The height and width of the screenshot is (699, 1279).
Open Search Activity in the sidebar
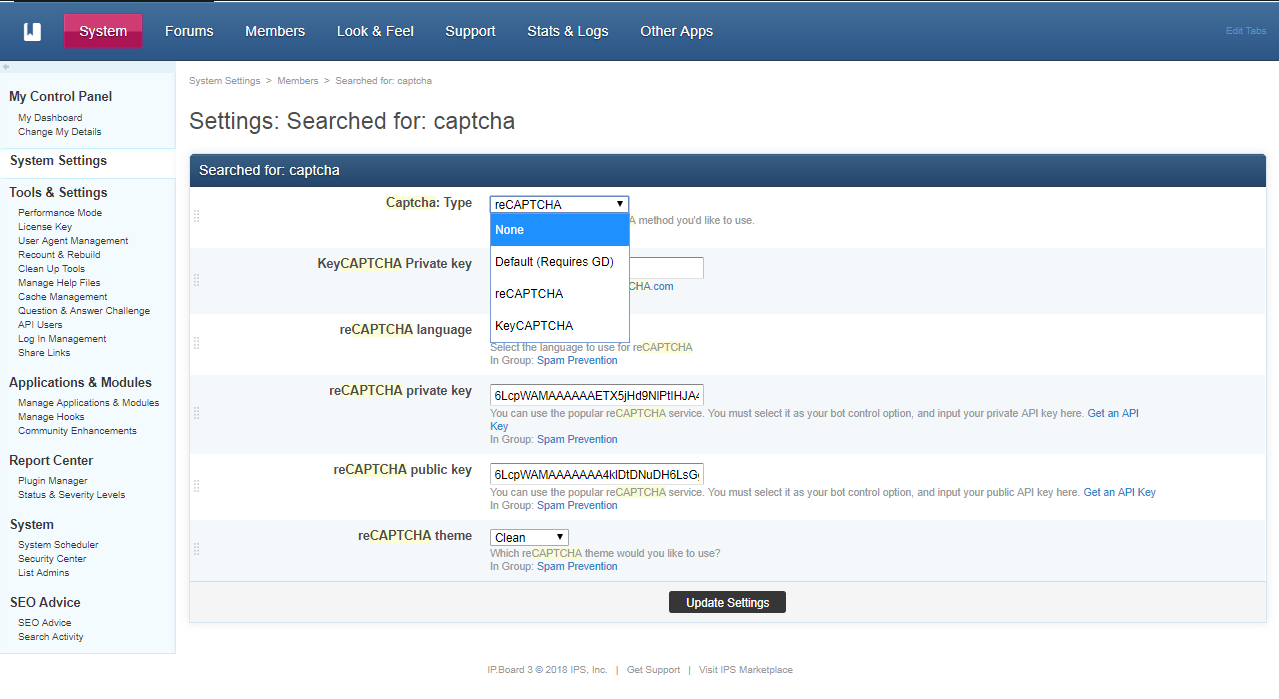click(x=51, y=637)
